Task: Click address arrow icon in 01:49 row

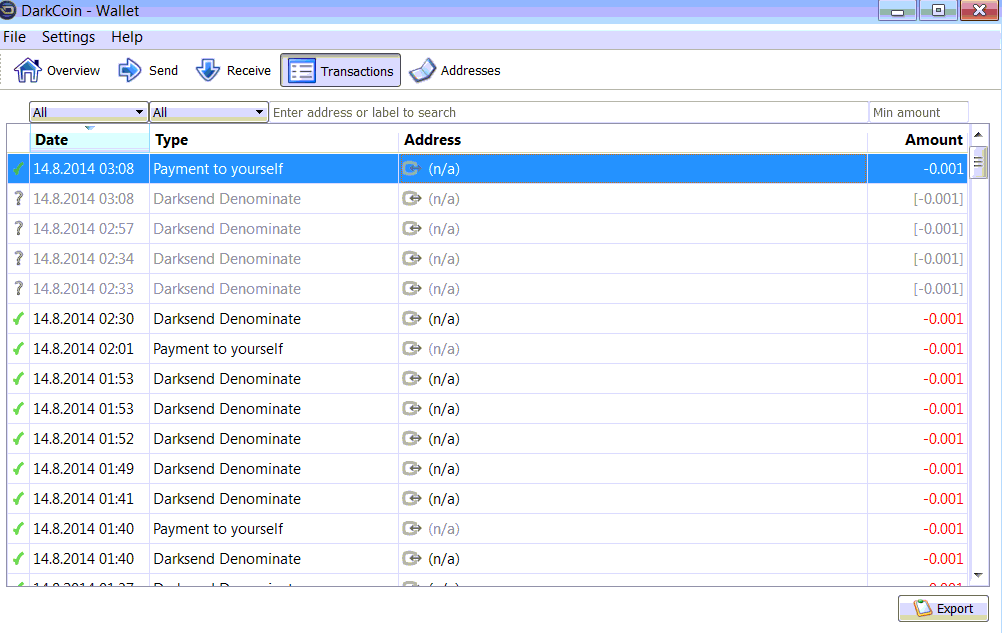Action: coord(412,469)
